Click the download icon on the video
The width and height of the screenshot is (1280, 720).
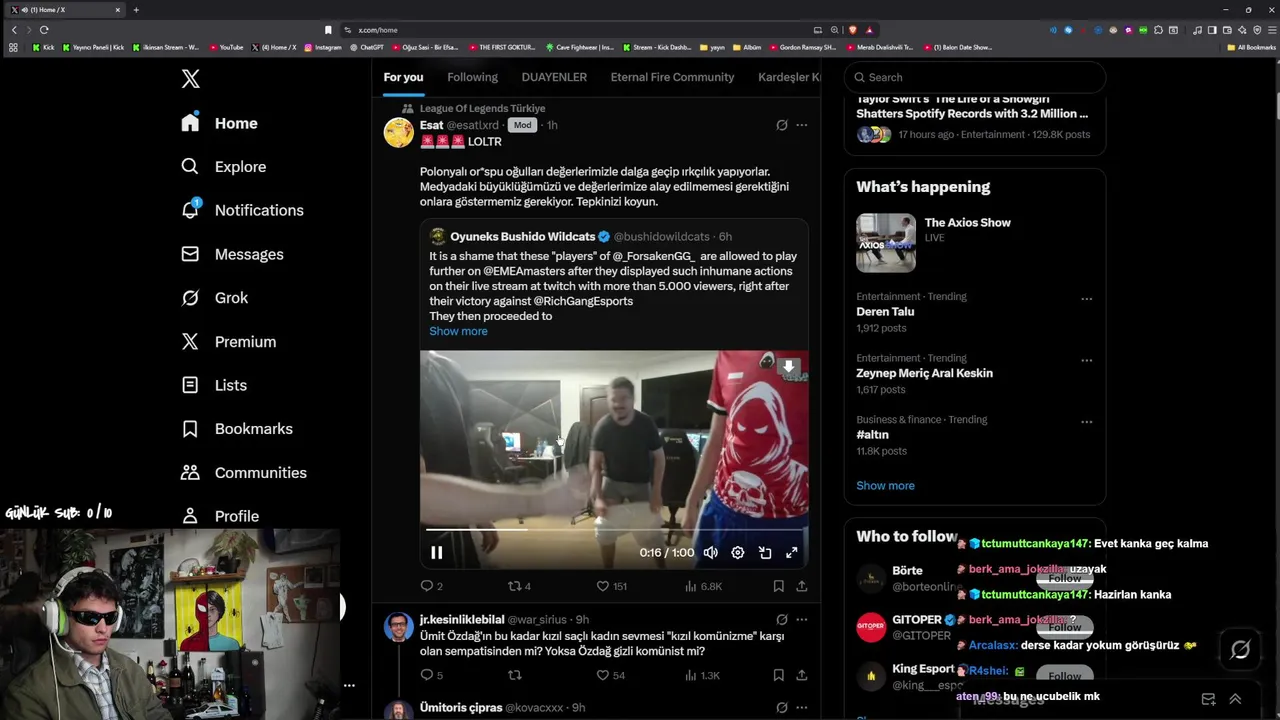tap(789, 367)
